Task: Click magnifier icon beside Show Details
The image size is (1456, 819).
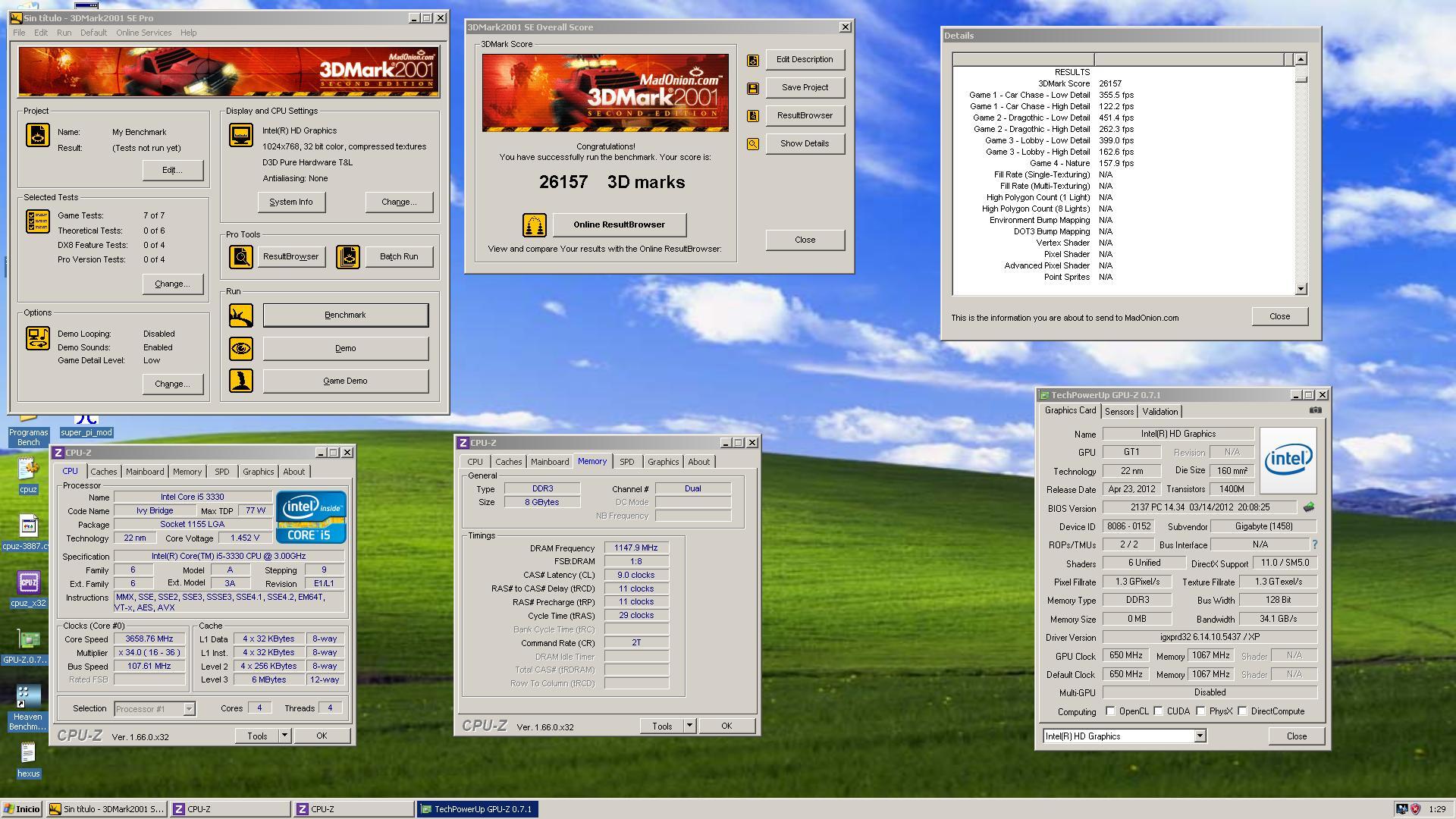Action: (x=753, y=144)
